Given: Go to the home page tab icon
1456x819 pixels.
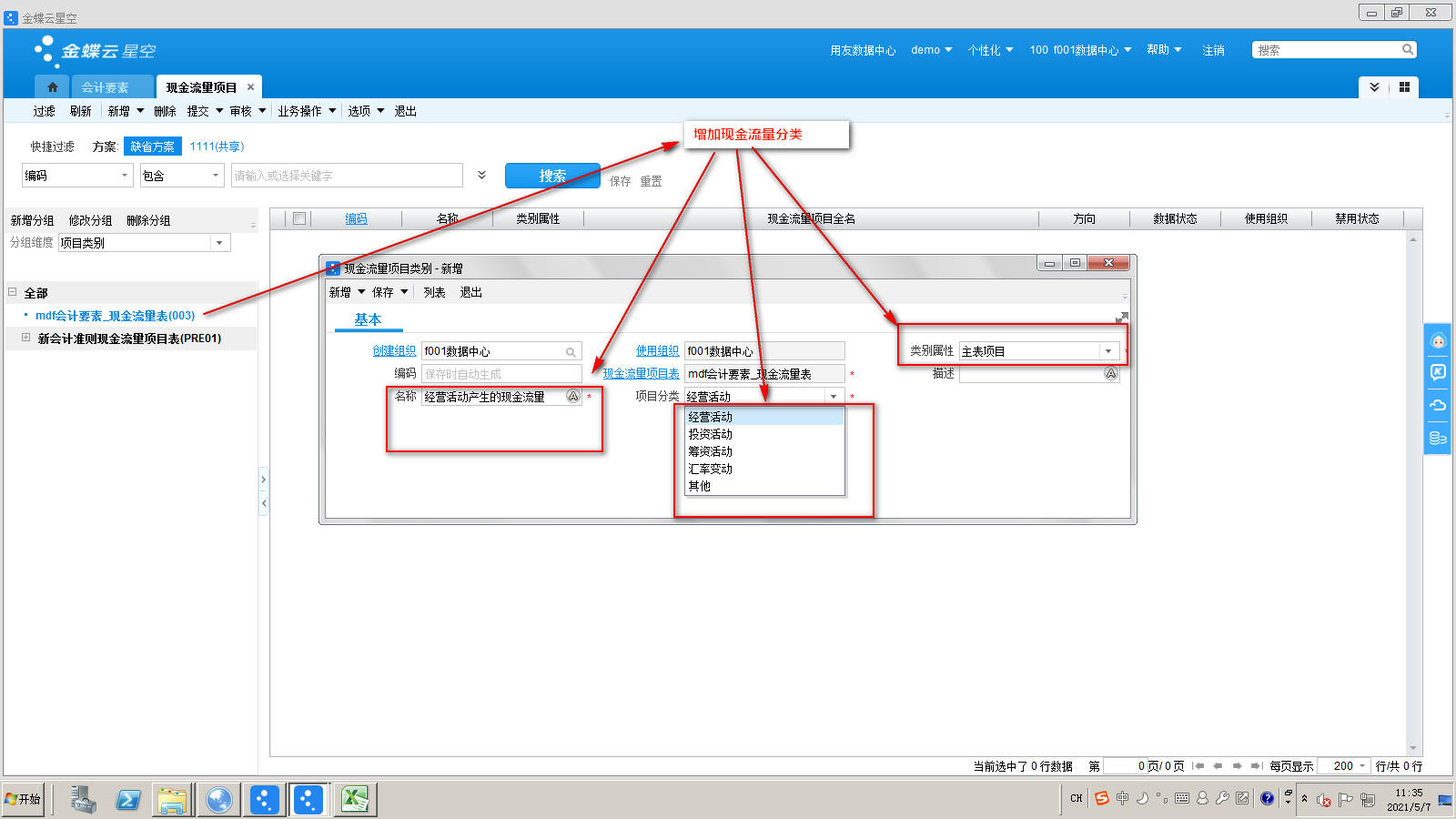Looking at the screenshot, I should click(x=52, y=87).
